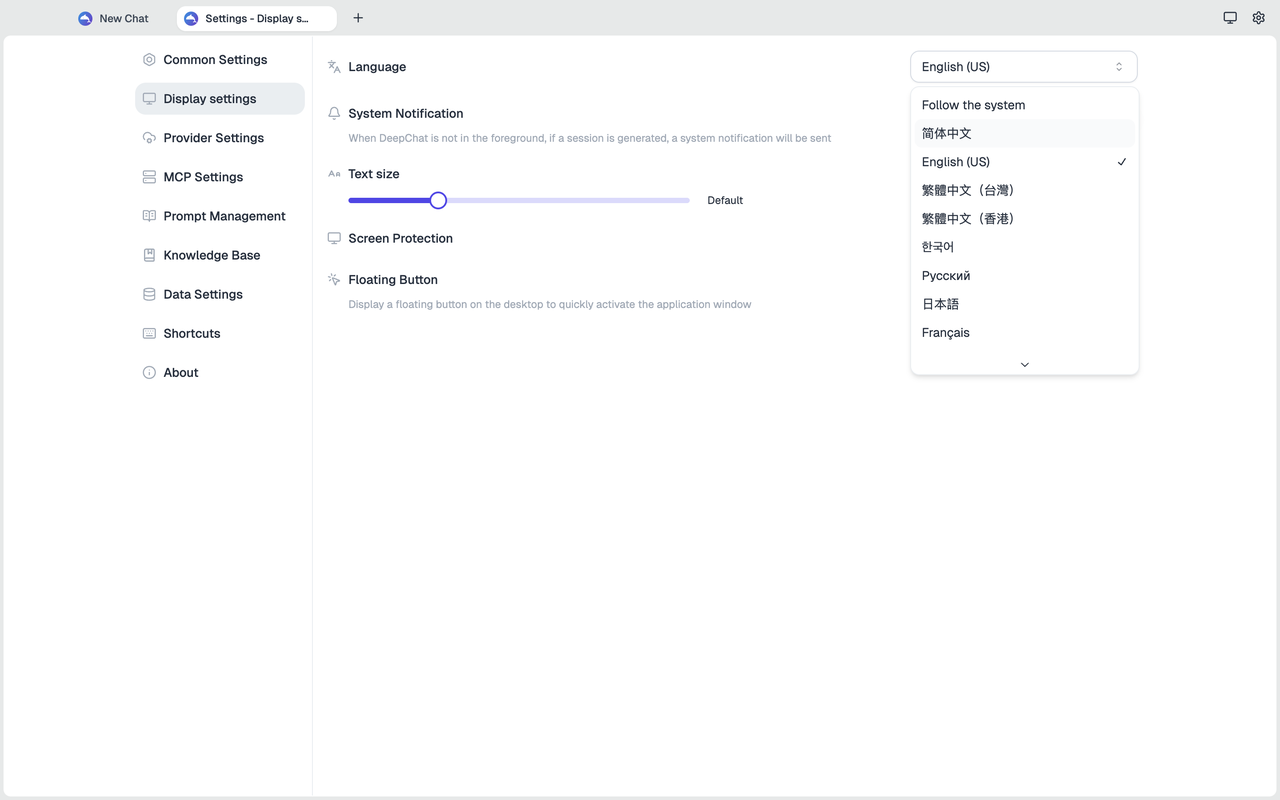The image size is (1280, 800).
Task: Choose Follow the system language option
Action: pyautogui.click(x=973, y=104)
